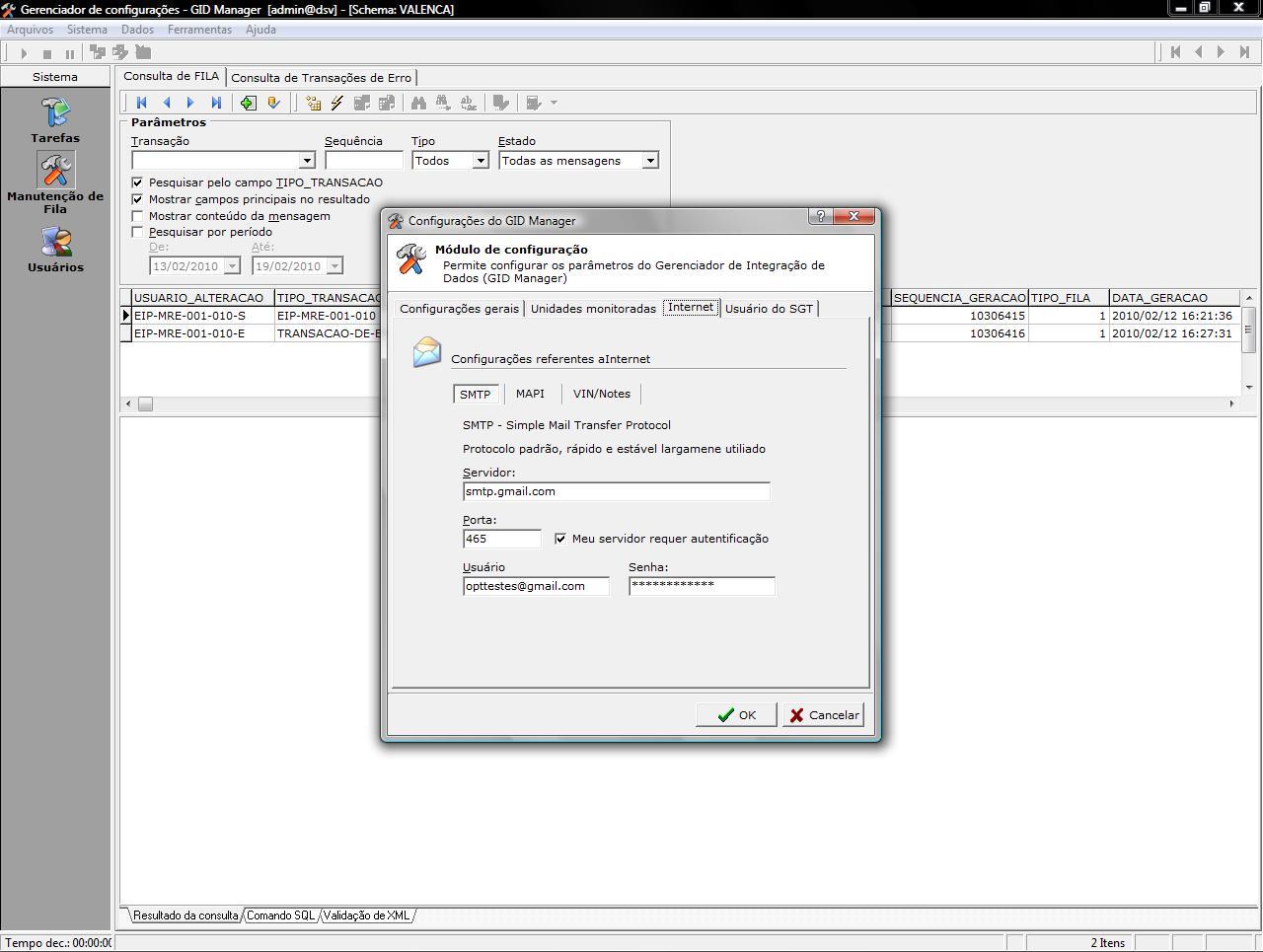This screenshot has height=952, width=1263.
Task: Uncheck Meu servidor requer autentificação
Action: 560,539
